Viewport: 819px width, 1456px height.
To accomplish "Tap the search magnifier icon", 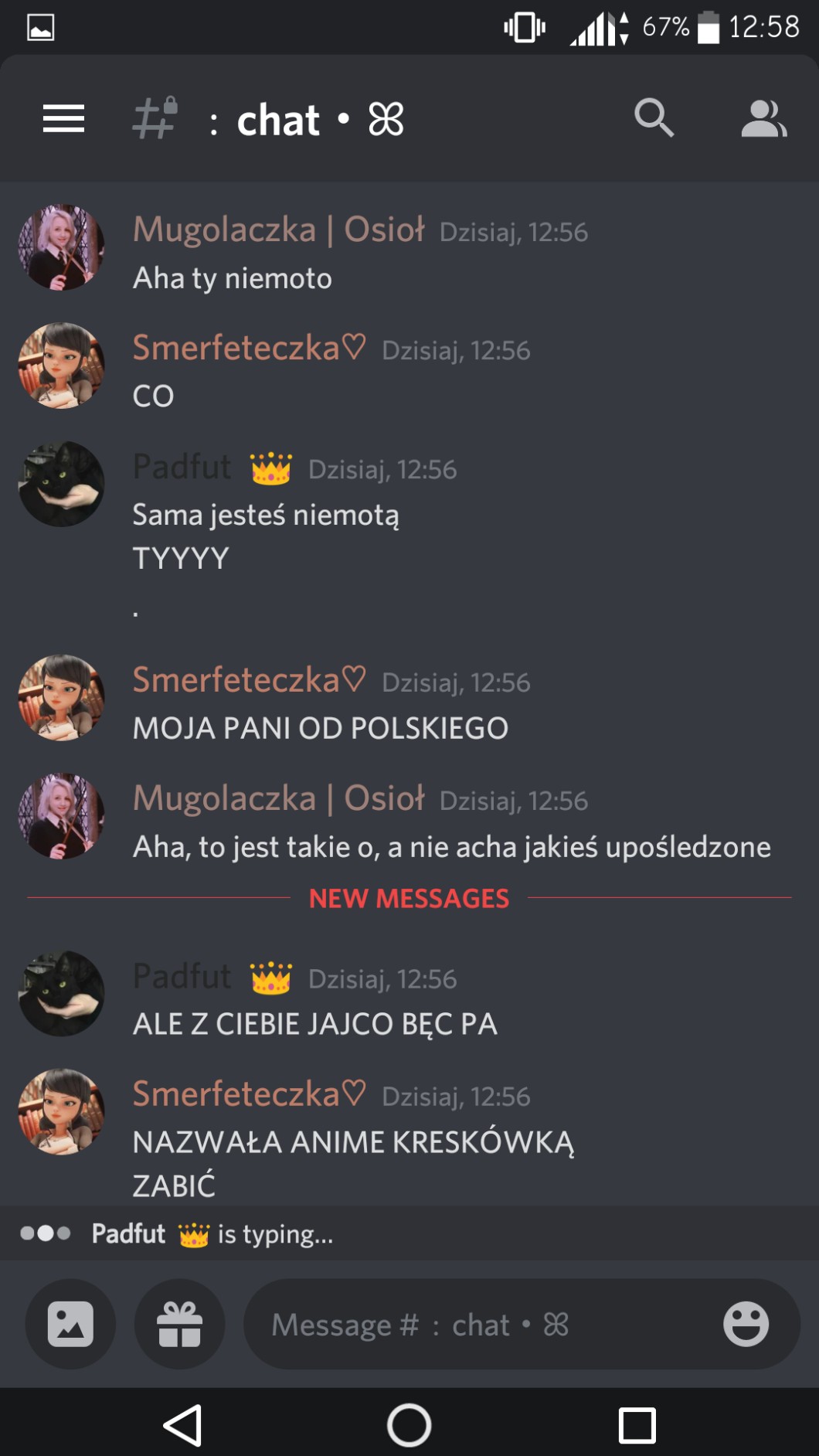I will point(654,118).
